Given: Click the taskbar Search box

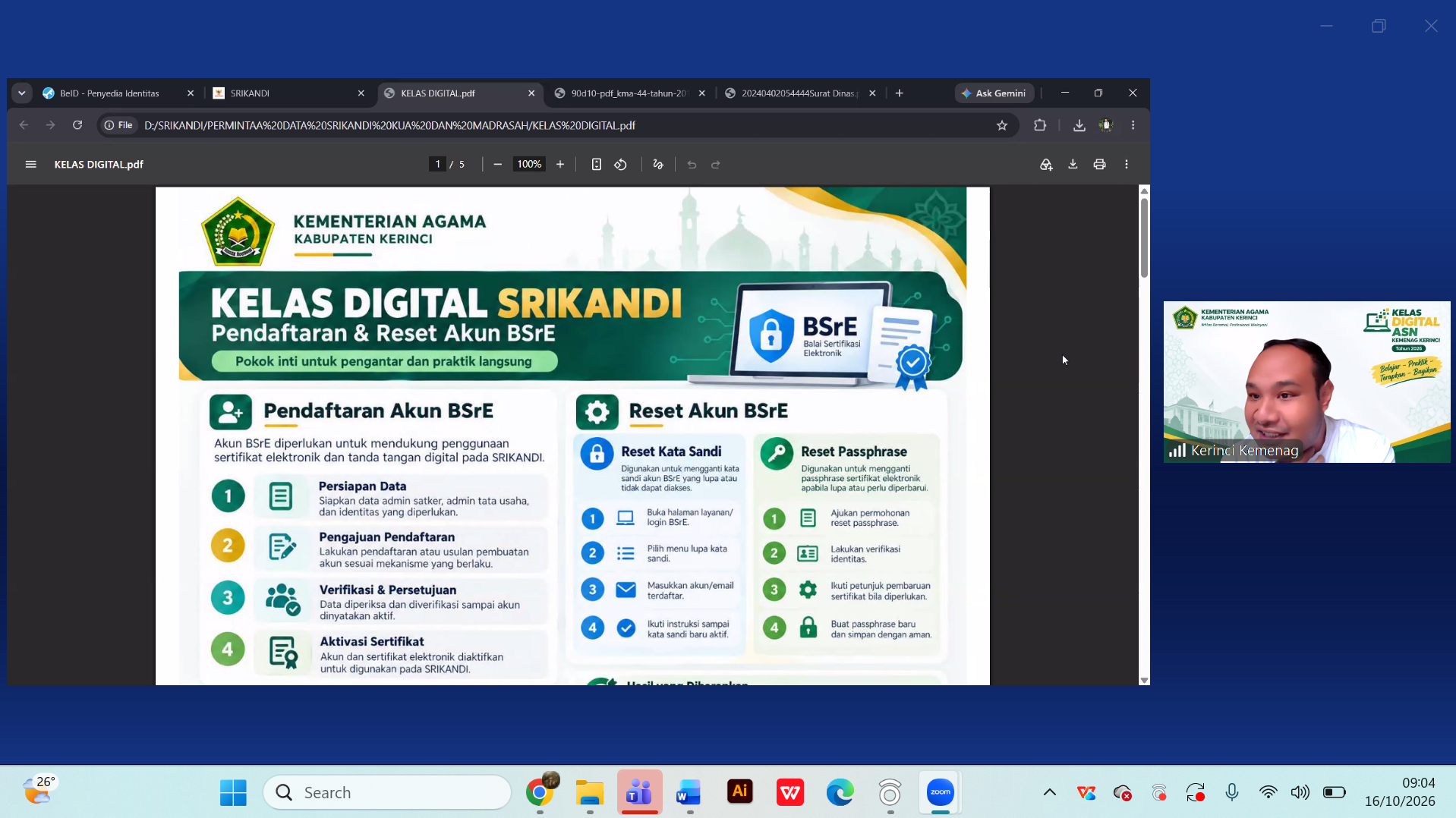Looking at the screenshot, I should pos(387,792).
